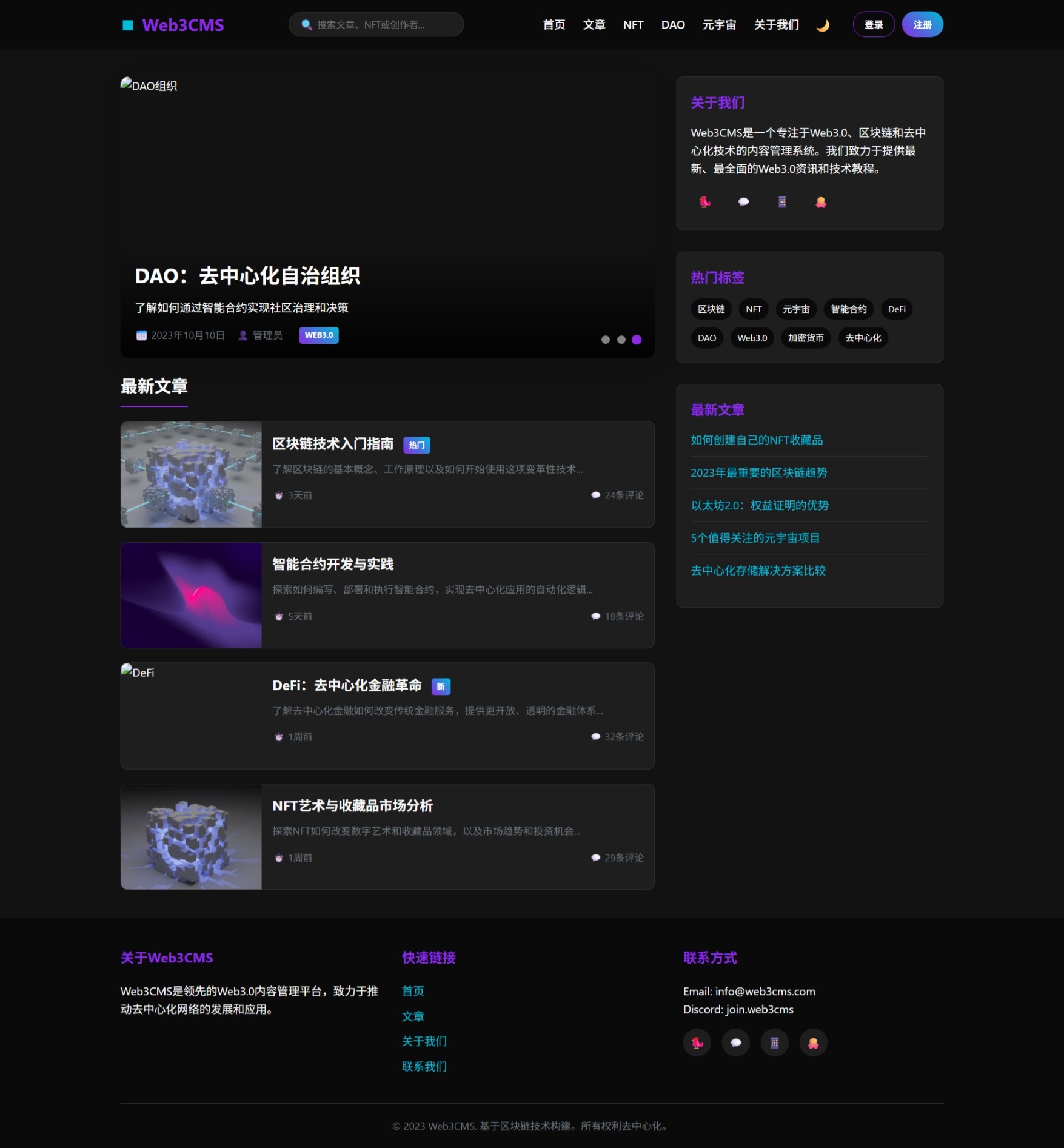Click the 注册 button

click(922, 24)
